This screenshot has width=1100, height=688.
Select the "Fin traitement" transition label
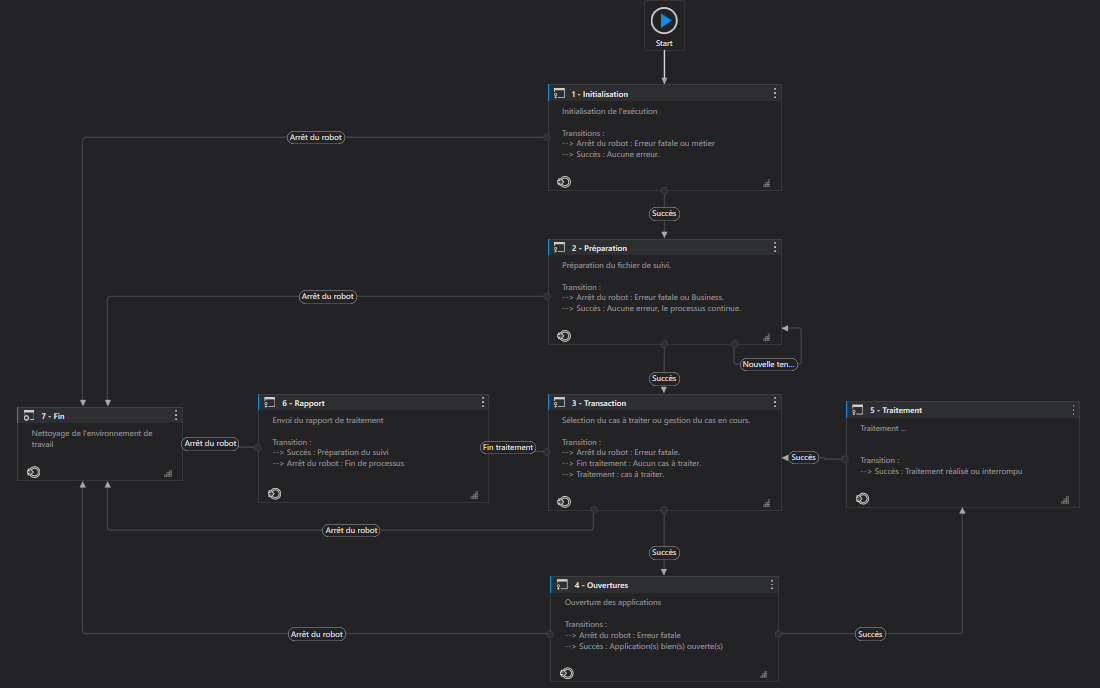(x=508, y=447)
